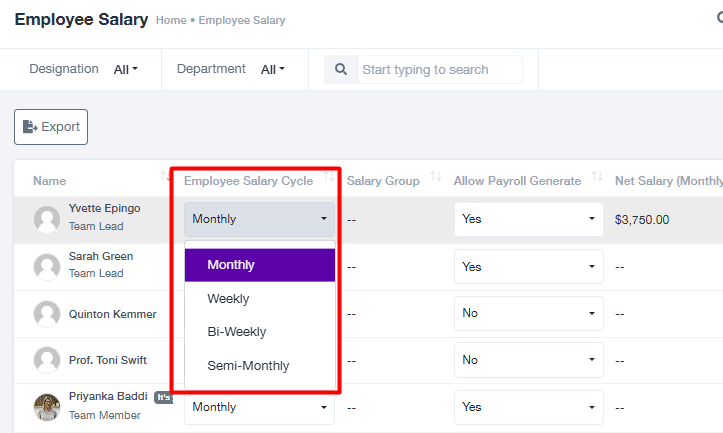723x433 pixels.
Task: Open Quinton Kemmer's name link
Action: [113, 314]
